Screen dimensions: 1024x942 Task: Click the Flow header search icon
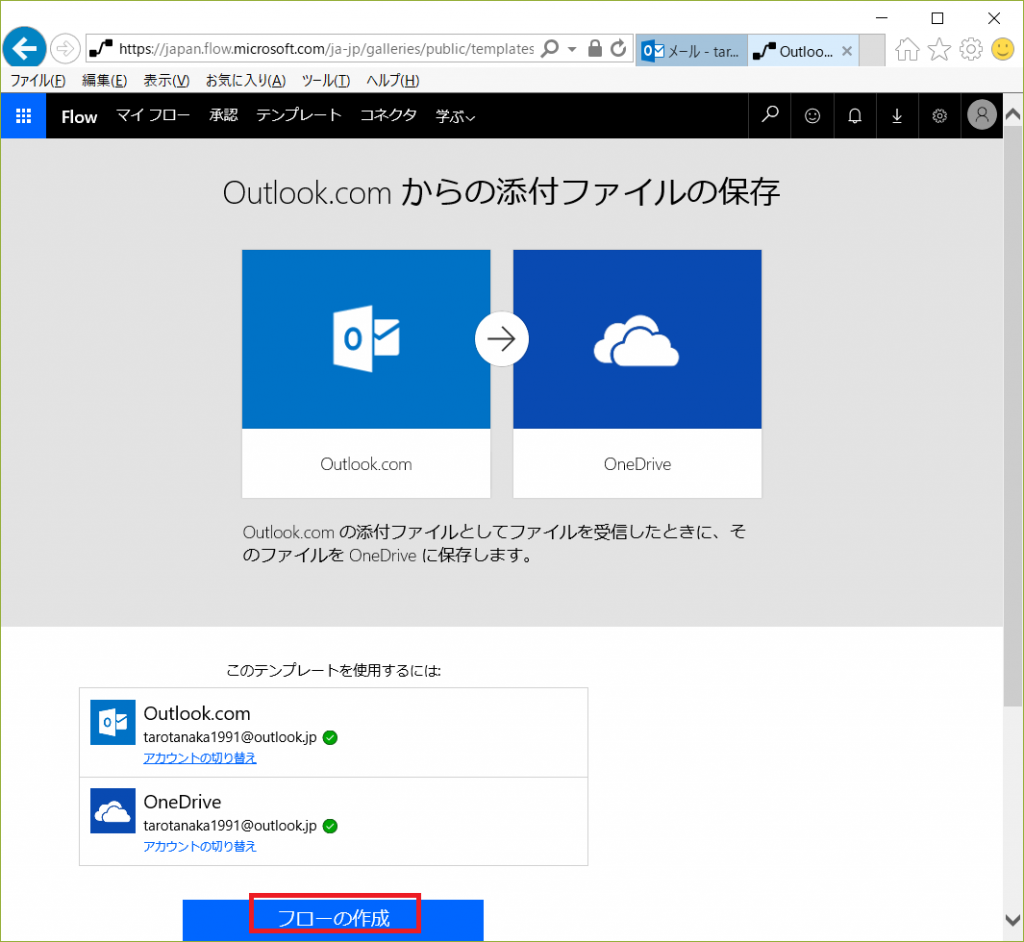(x=770, y=116)
